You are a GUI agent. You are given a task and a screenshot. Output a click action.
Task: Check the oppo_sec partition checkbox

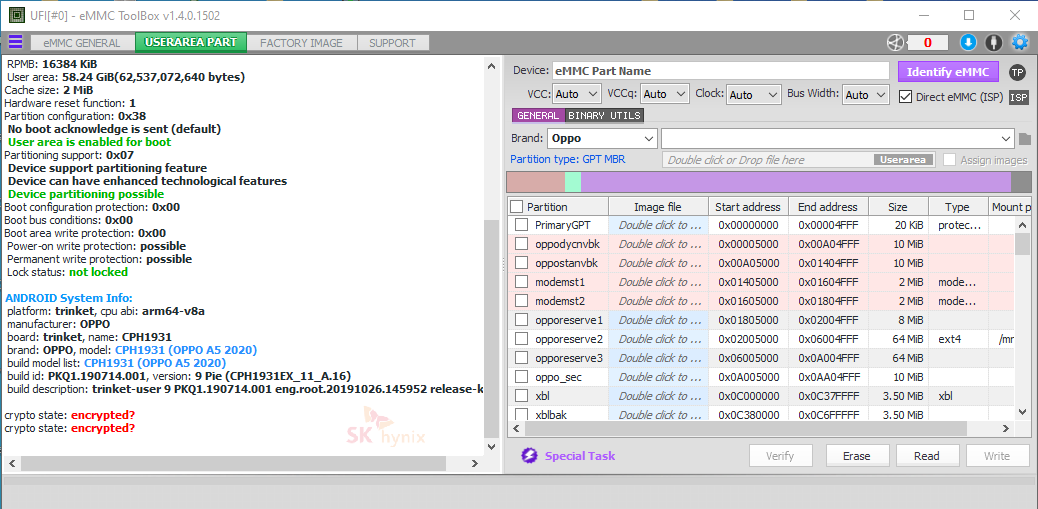(x=522, y=377)
